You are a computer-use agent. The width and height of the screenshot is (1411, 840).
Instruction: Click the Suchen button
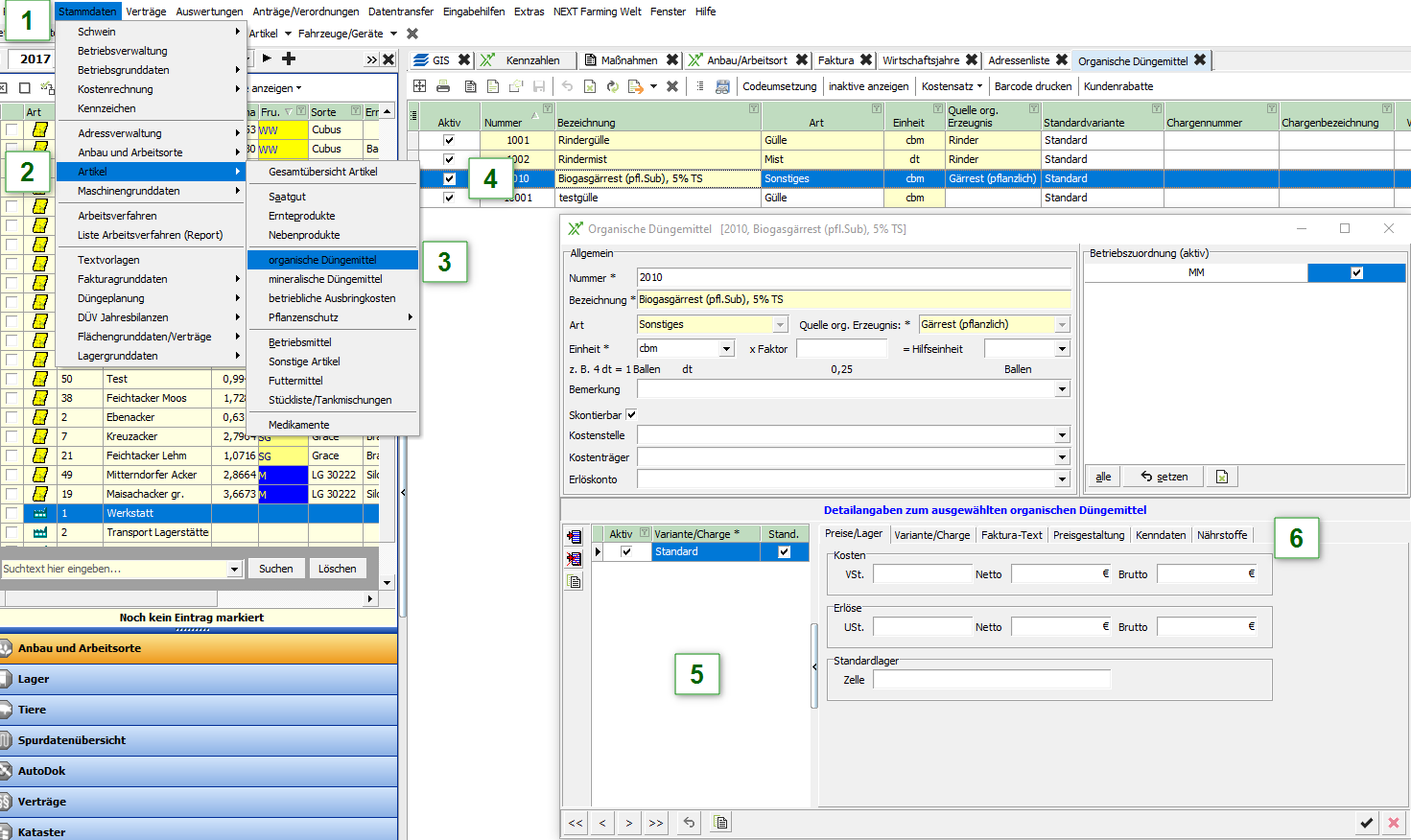[x=275, y=569]
